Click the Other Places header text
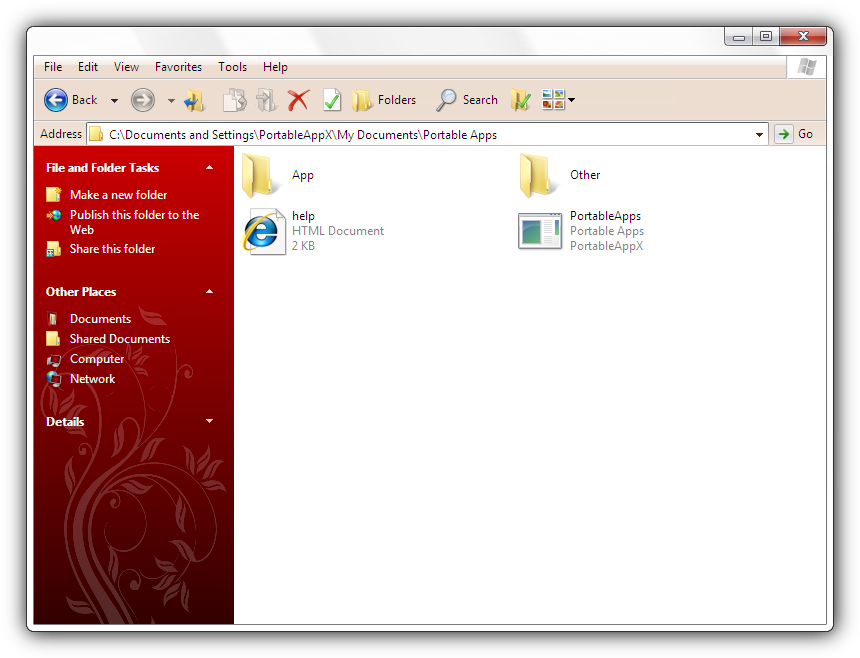860x658 pixels. (81, 292)
